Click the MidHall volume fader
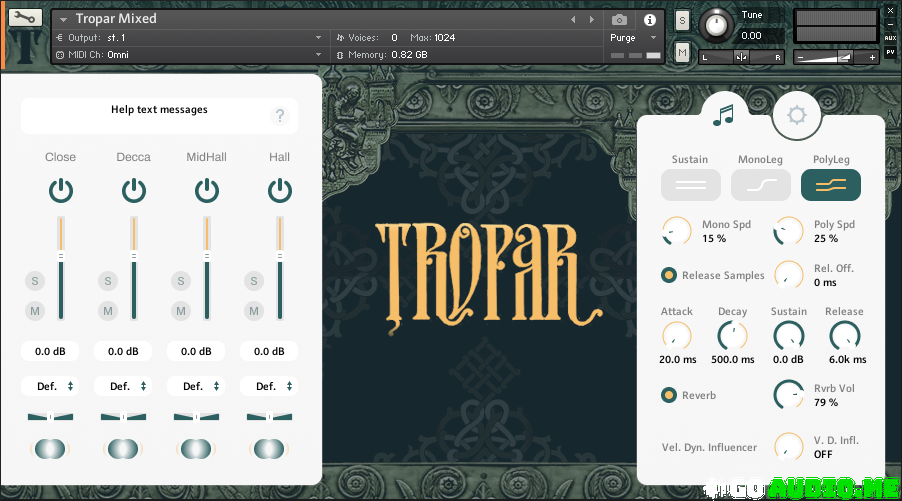Viewport: 902px width, 501px height. click(206, 257)
